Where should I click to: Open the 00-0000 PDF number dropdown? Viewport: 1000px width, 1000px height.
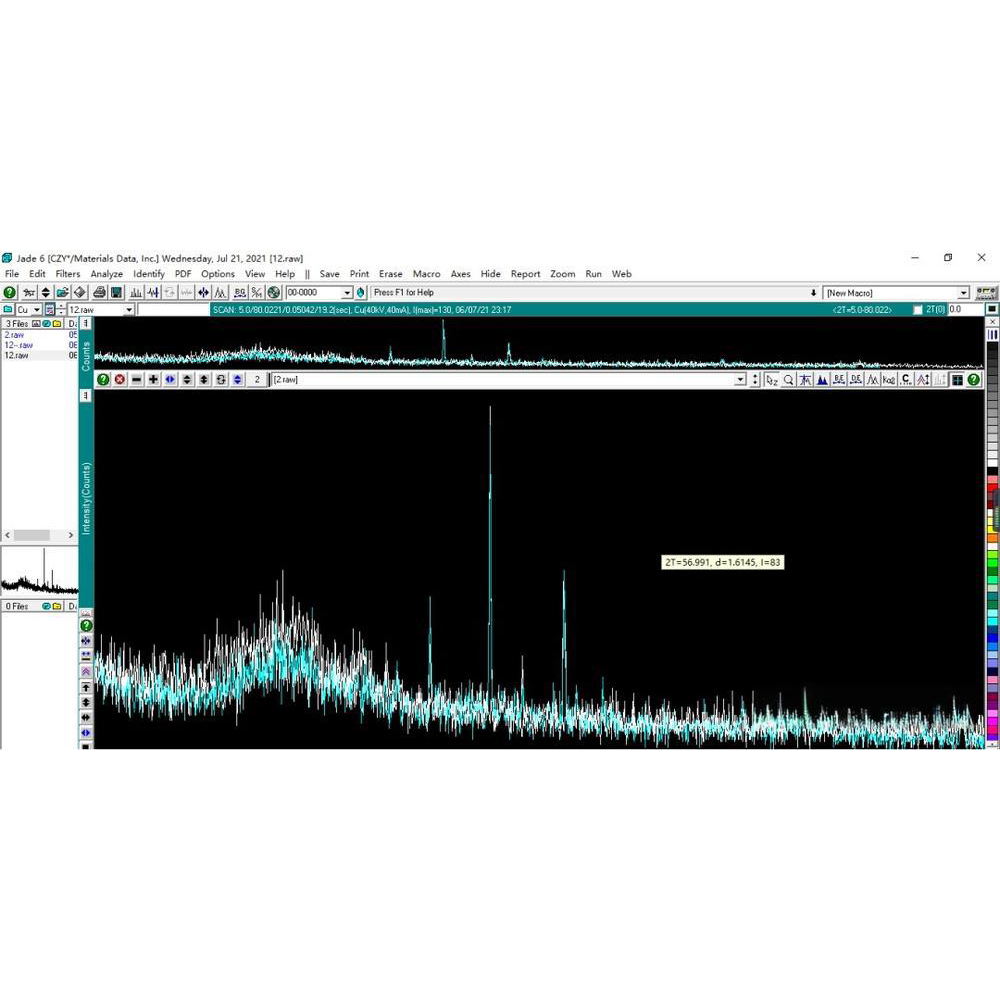346,293
